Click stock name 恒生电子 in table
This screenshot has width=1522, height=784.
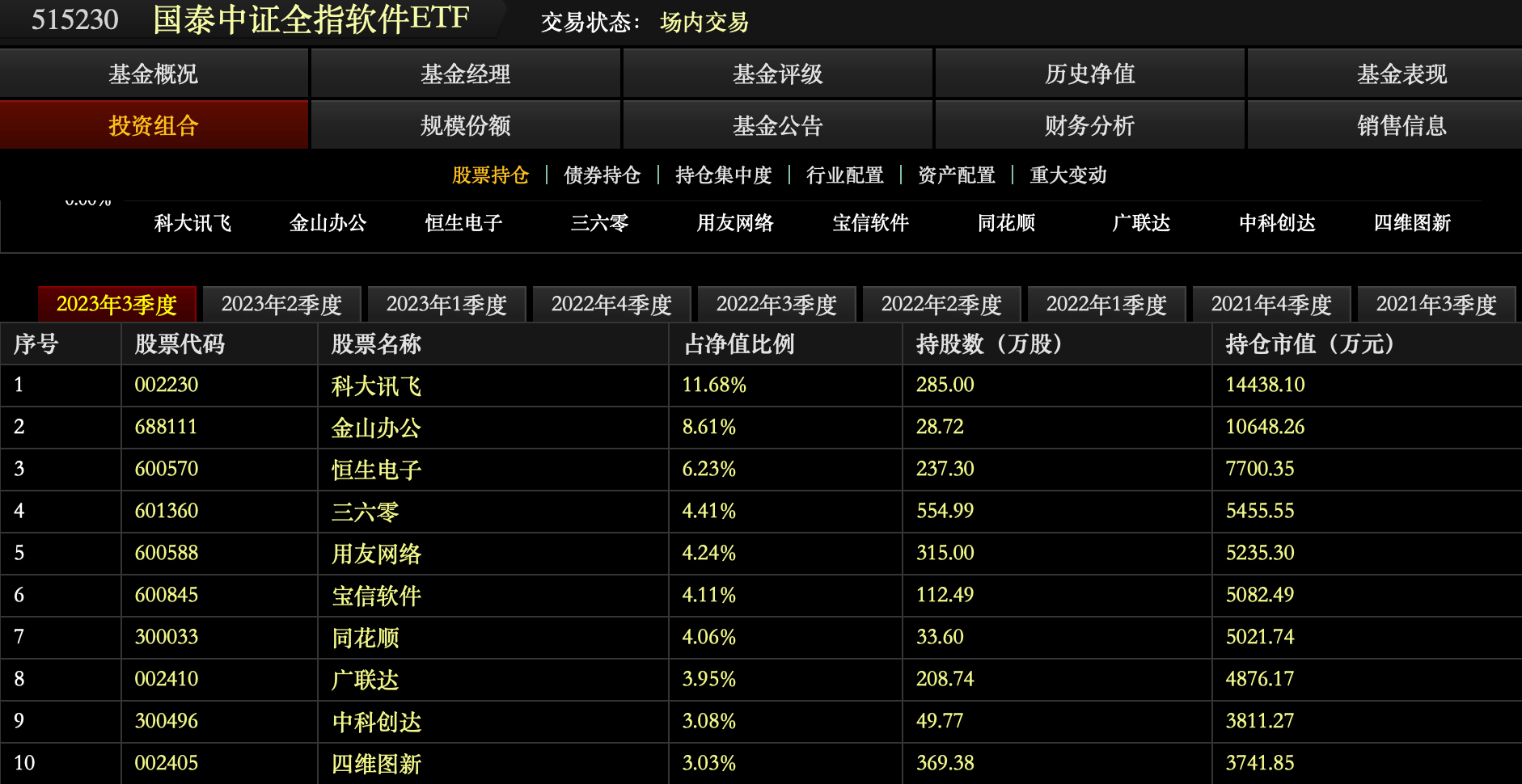tap(376, 470)
